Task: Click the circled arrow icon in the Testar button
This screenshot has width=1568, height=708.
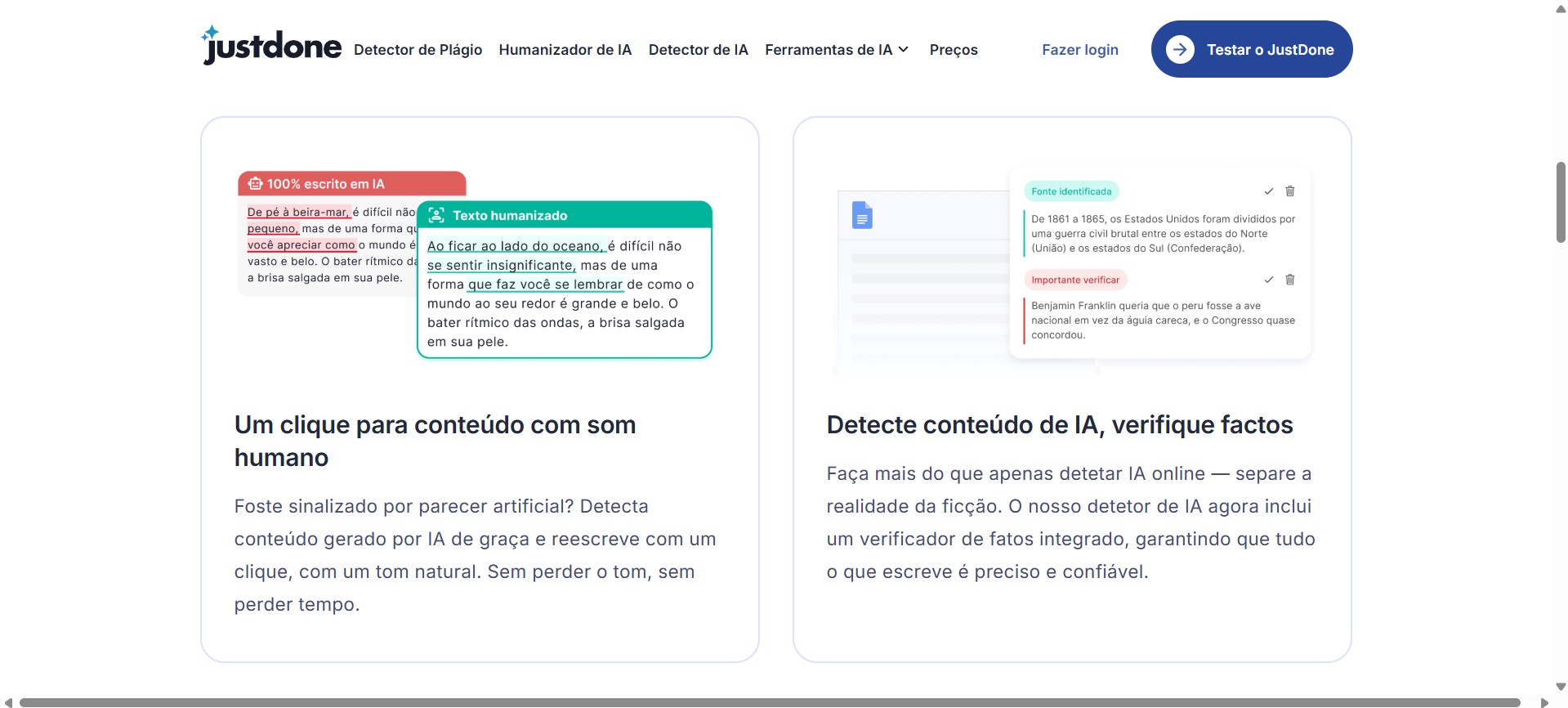Action: (1180, 50)
